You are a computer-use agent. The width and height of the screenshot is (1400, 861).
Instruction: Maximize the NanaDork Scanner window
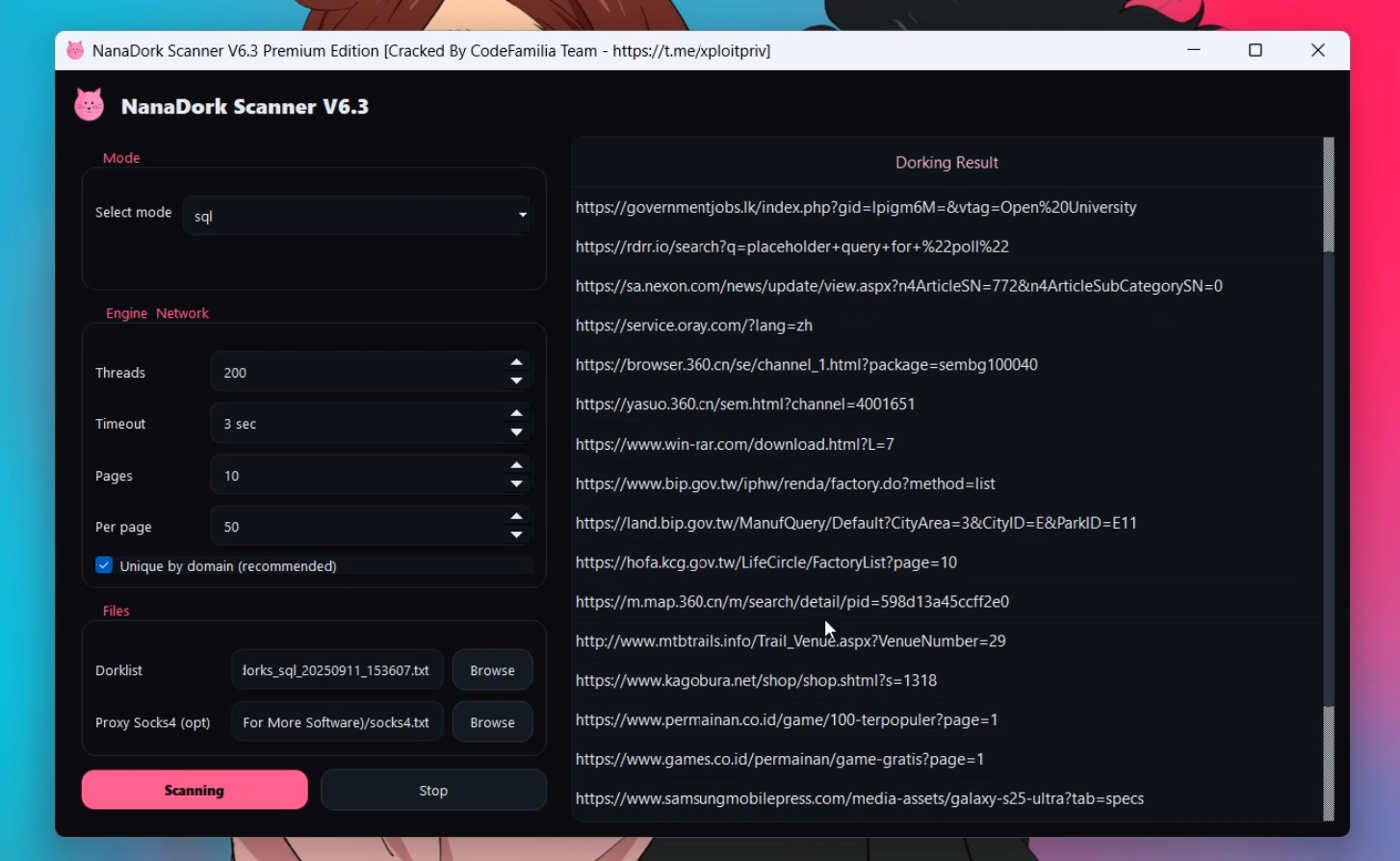pos(1255,50)
